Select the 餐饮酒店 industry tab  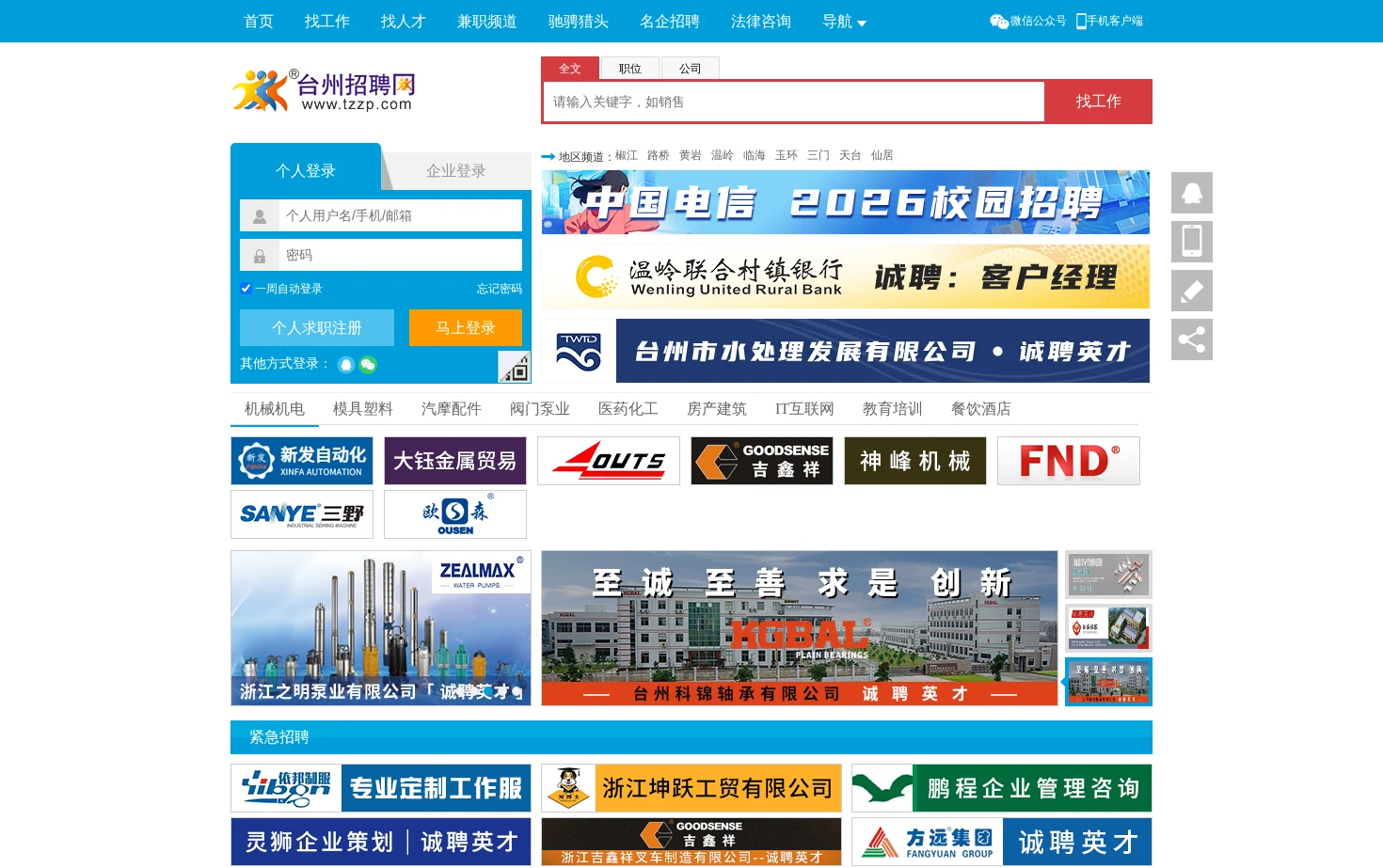pyautogui.click(x=981, y=409)
